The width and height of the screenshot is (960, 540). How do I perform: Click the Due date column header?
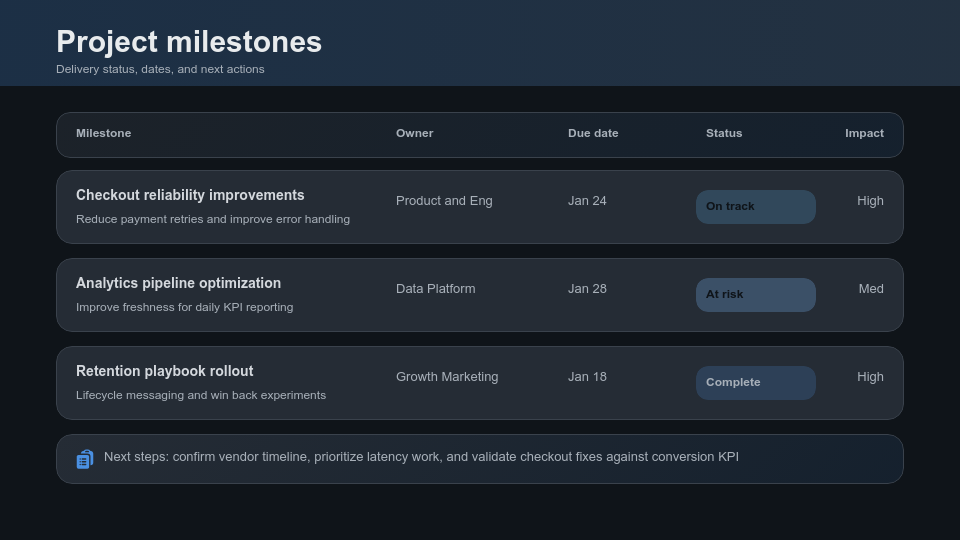[593, 133]
